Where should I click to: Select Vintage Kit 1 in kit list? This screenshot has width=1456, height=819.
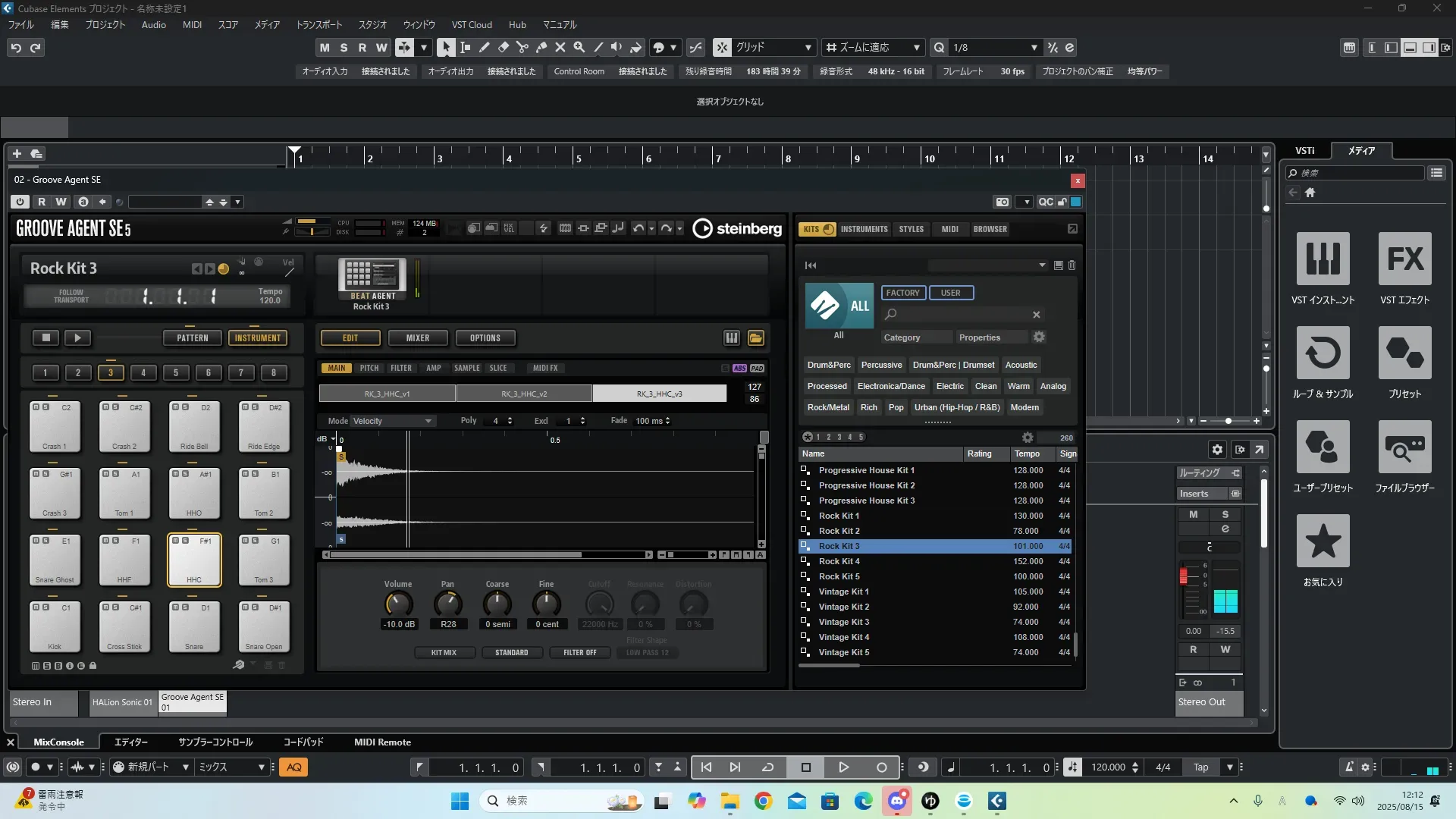pyautogui.click(x=843, y=591)
